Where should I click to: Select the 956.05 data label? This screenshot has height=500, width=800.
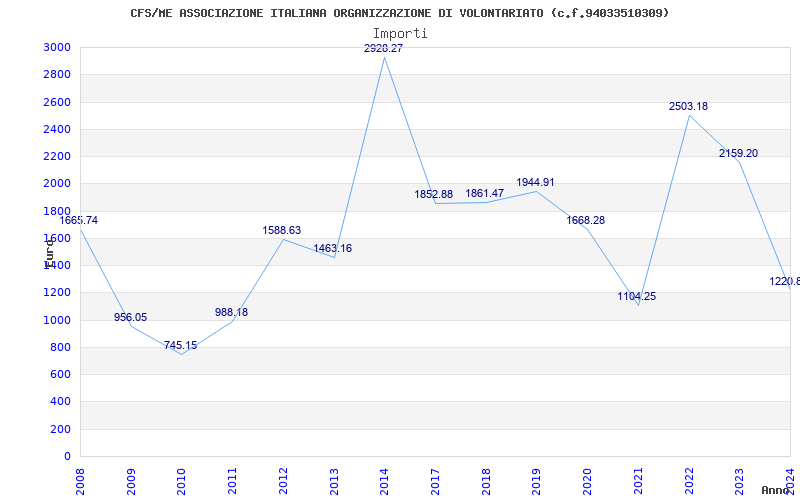point(130,317)
